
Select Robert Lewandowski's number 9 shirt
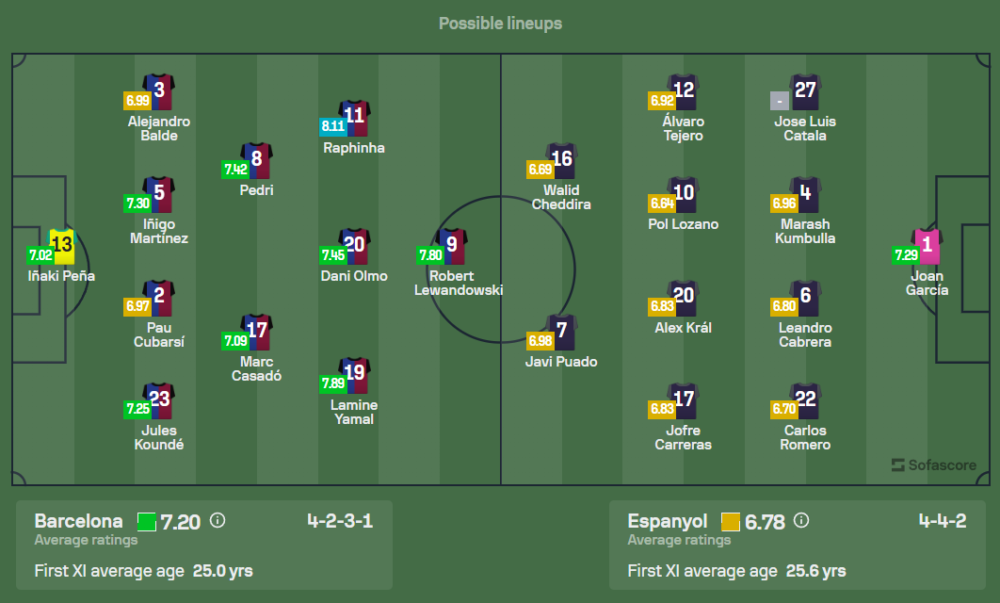coord(452,245)
